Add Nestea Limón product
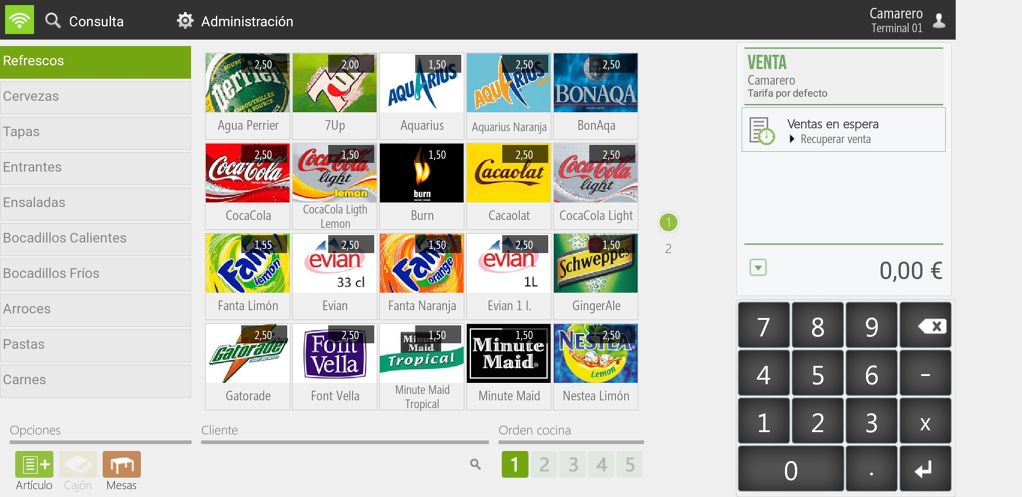 coord(596,367)
